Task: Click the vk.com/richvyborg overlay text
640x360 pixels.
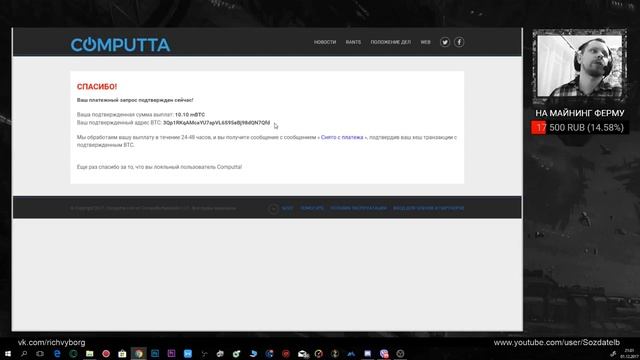Action: click(x=51, y=342)
